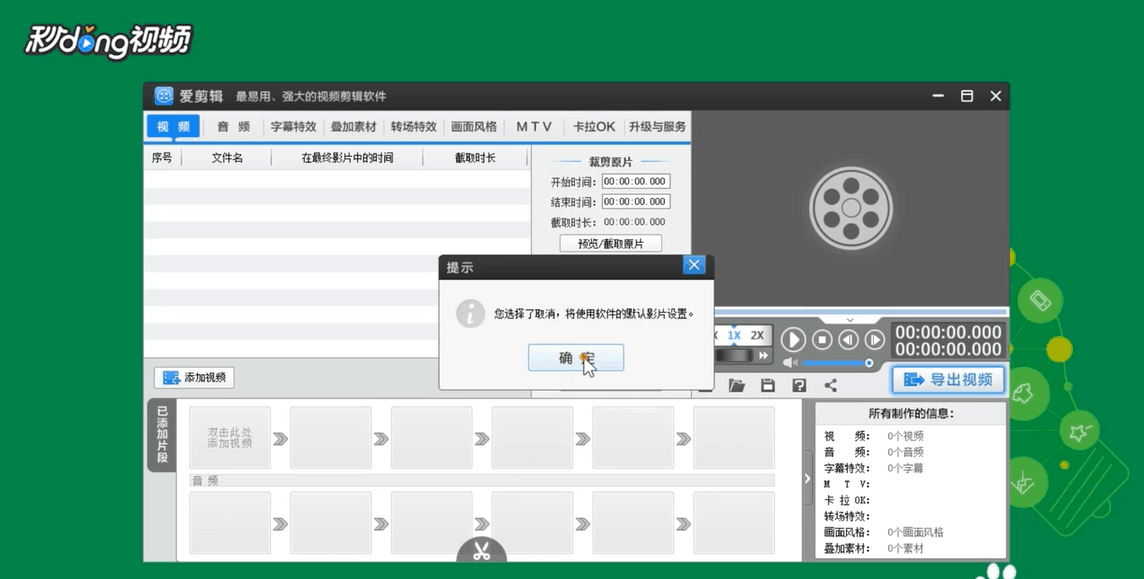The height and width of the screenshot is (579, 1144).
Task: Select the 叠加素材 tab
Action: (353, 126)
